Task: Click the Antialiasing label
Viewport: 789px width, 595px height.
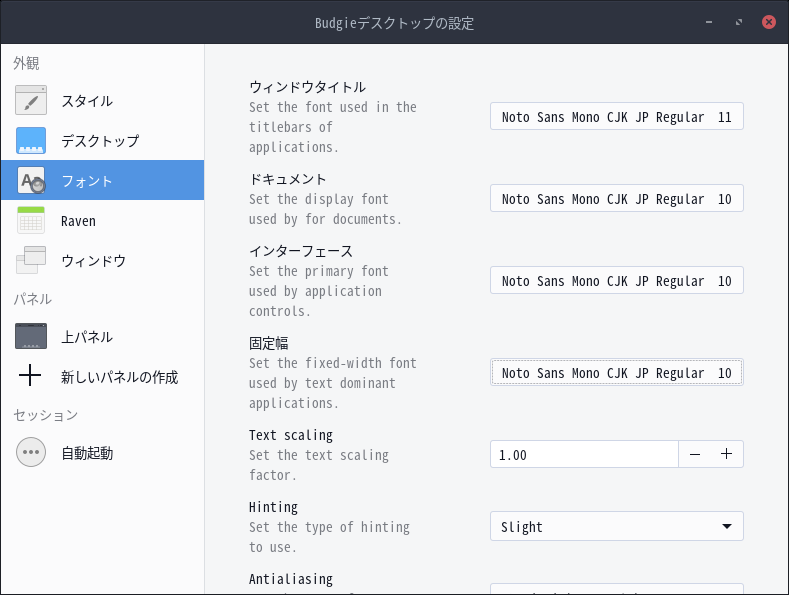Action: (x=291, y=579)
